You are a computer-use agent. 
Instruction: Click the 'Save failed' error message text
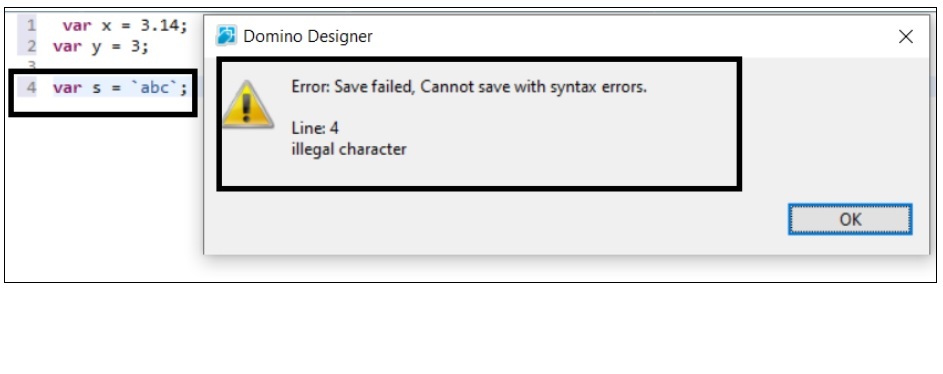(469, 87)
